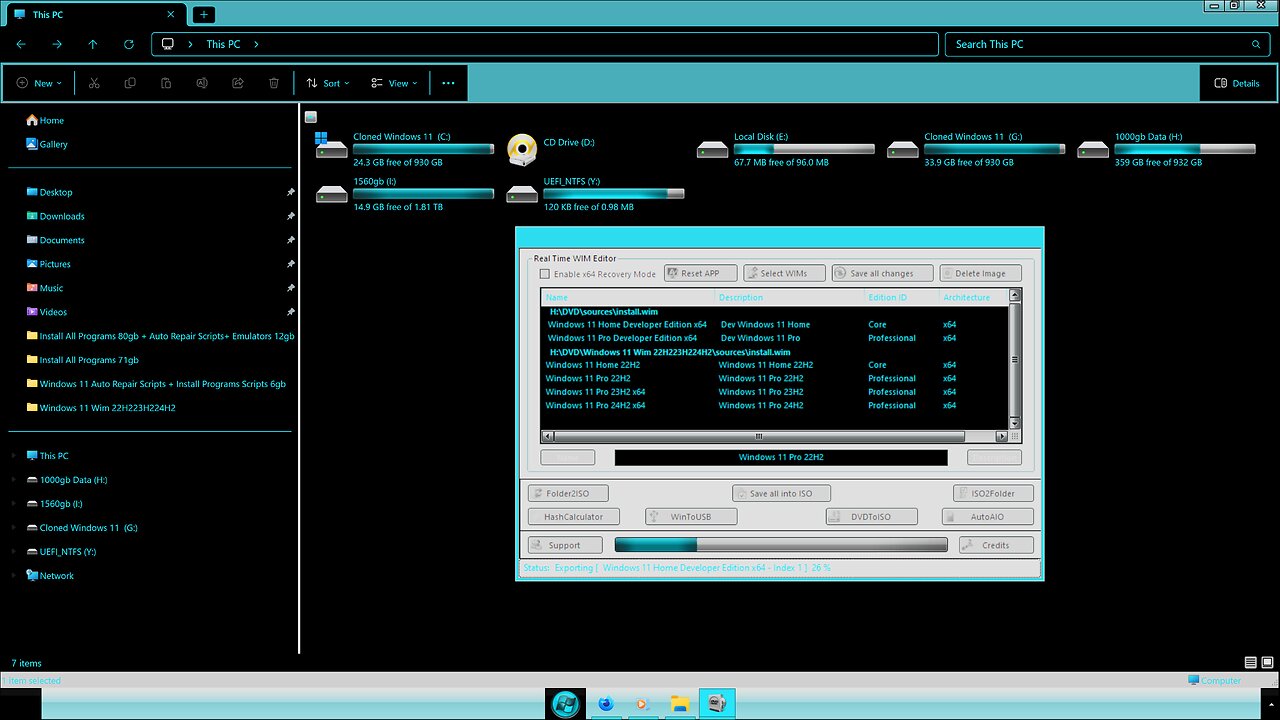Open the View dropdown menu
This screenshot has width=1280, height=720.
pos(394,83)
